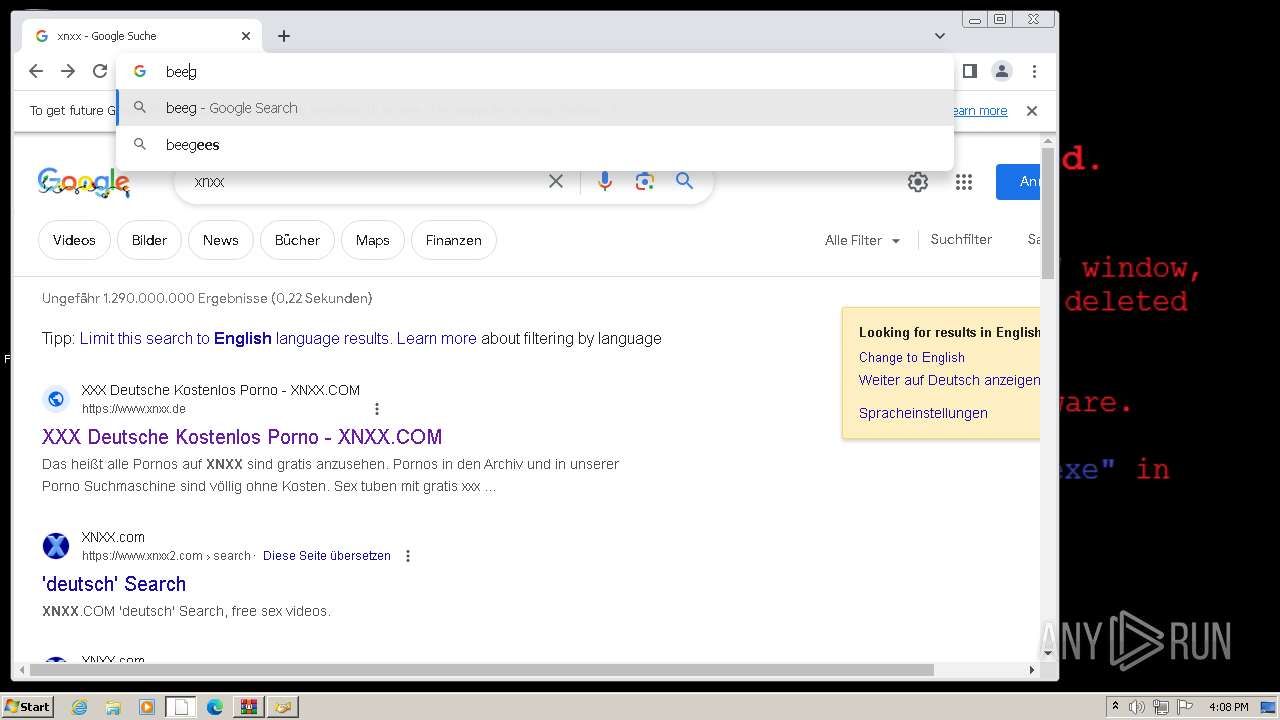The image size is (1280, 720).
Task: Click the 4:08 PM system clock
Action: [1228, 707]
